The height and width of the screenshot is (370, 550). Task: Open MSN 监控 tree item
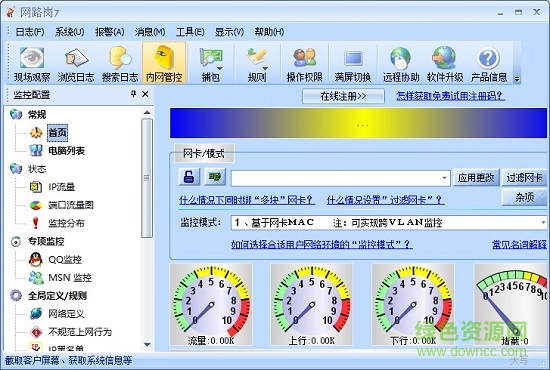pos(70,278)
